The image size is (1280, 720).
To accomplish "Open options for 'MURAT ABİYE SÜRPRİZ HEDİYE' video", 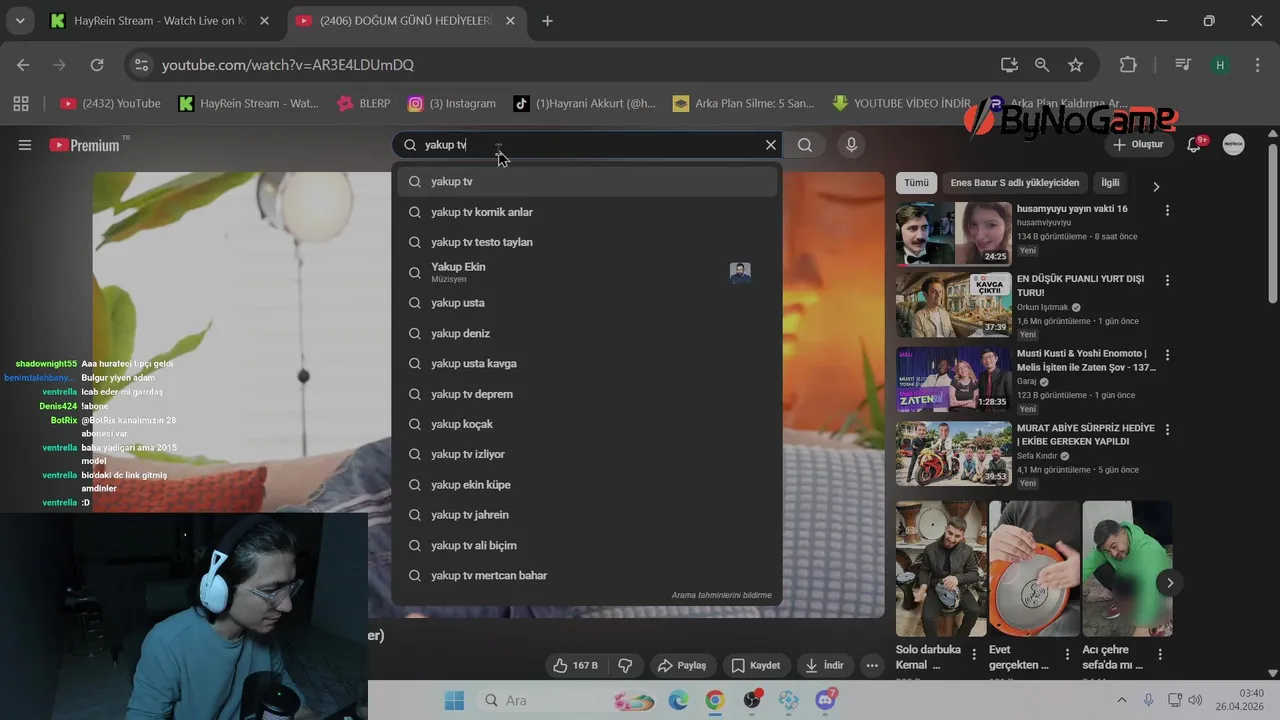I will (x=1167, y=430).
